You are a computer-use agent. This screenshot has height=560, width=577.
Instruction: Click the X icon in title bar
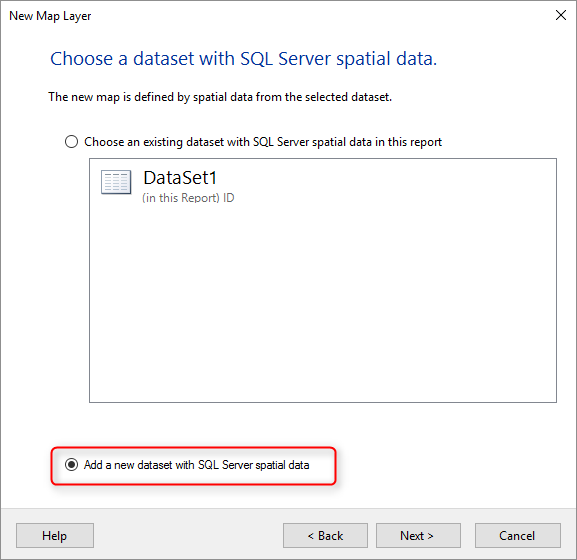point(561,15)
